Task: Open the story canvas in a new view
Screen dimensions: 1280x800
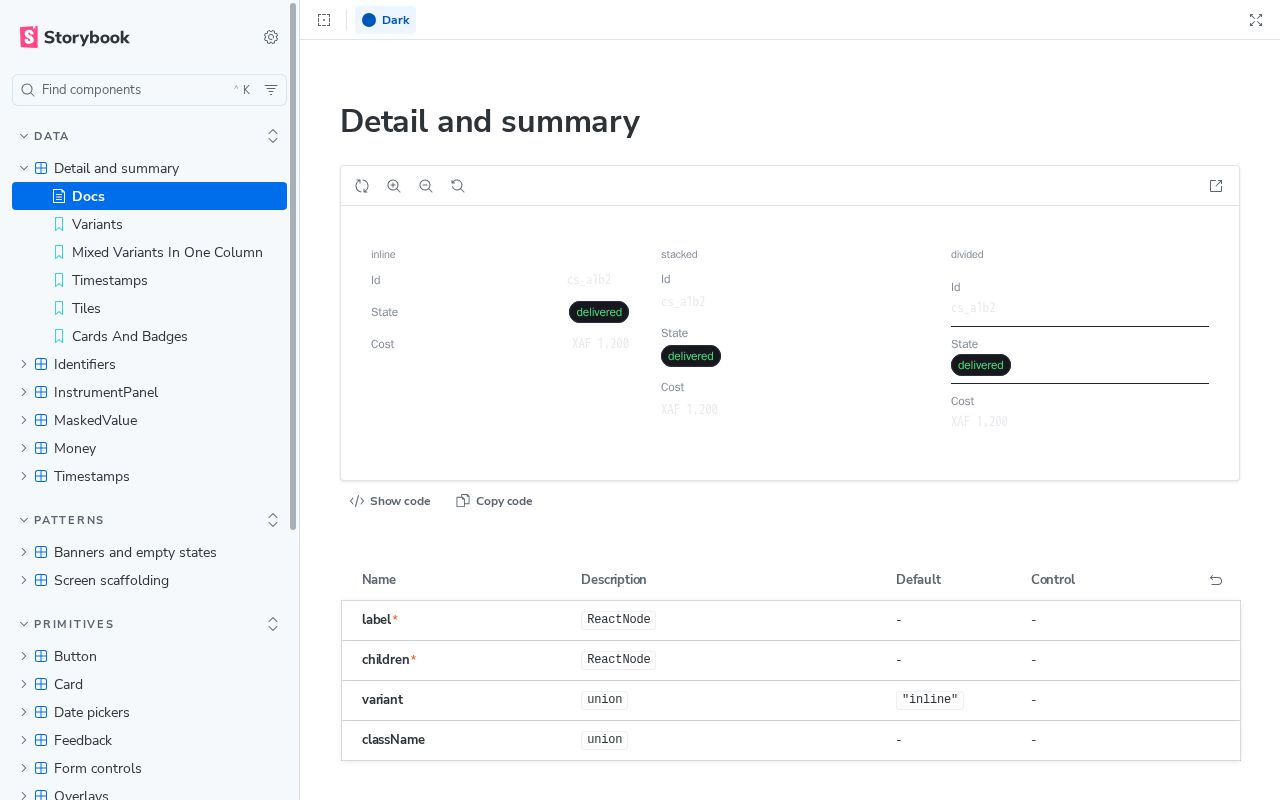Action: tap(1216, 186)
